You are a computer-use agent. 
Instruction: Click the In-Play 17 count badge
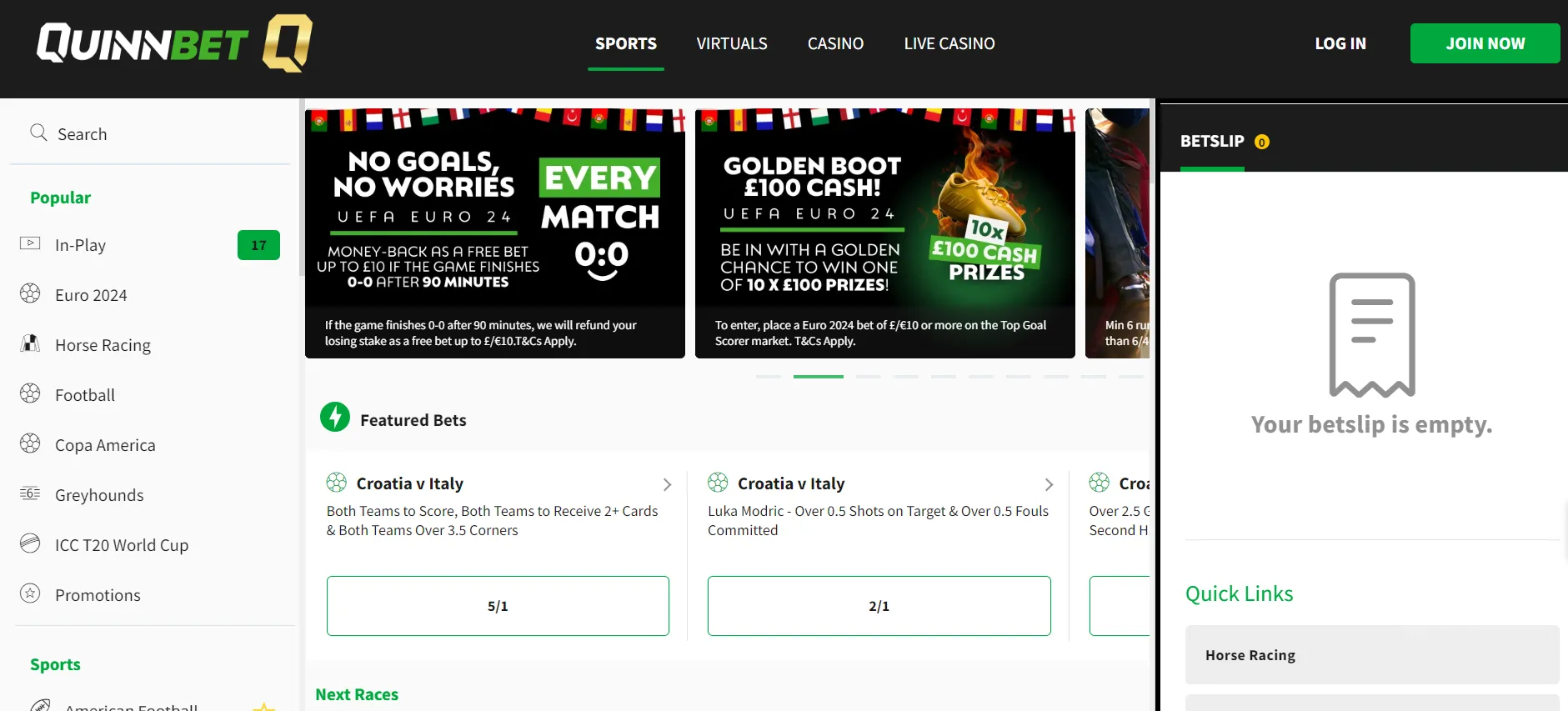tap(258, 245)
